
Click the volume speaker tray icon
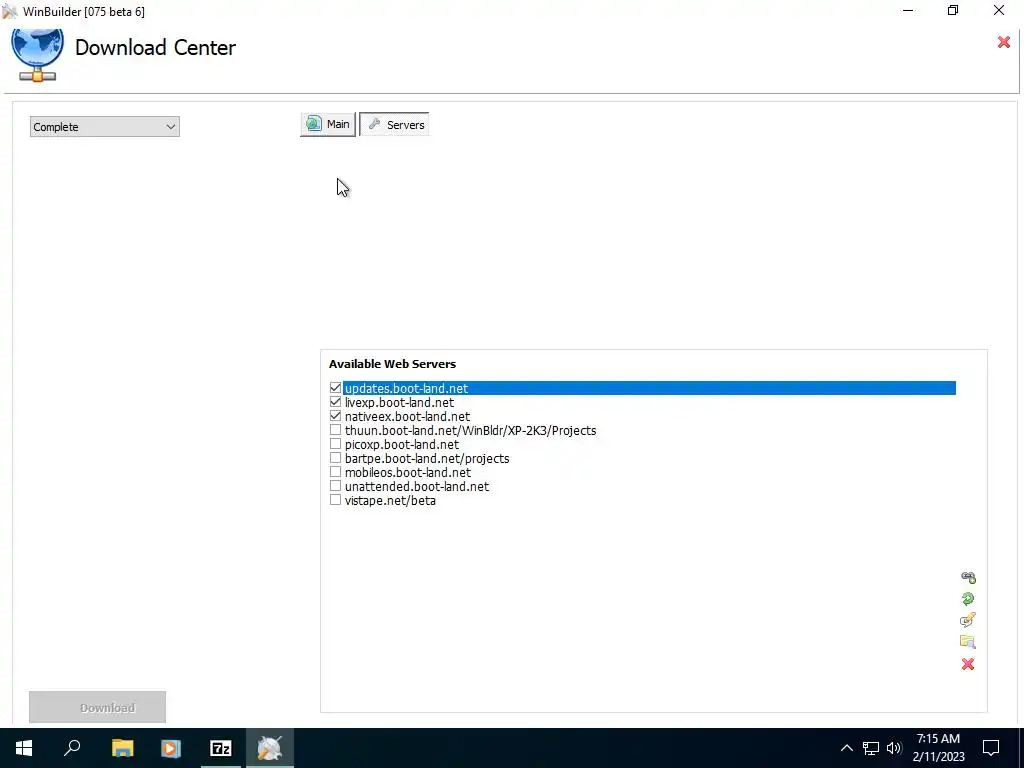pos(894,748)
